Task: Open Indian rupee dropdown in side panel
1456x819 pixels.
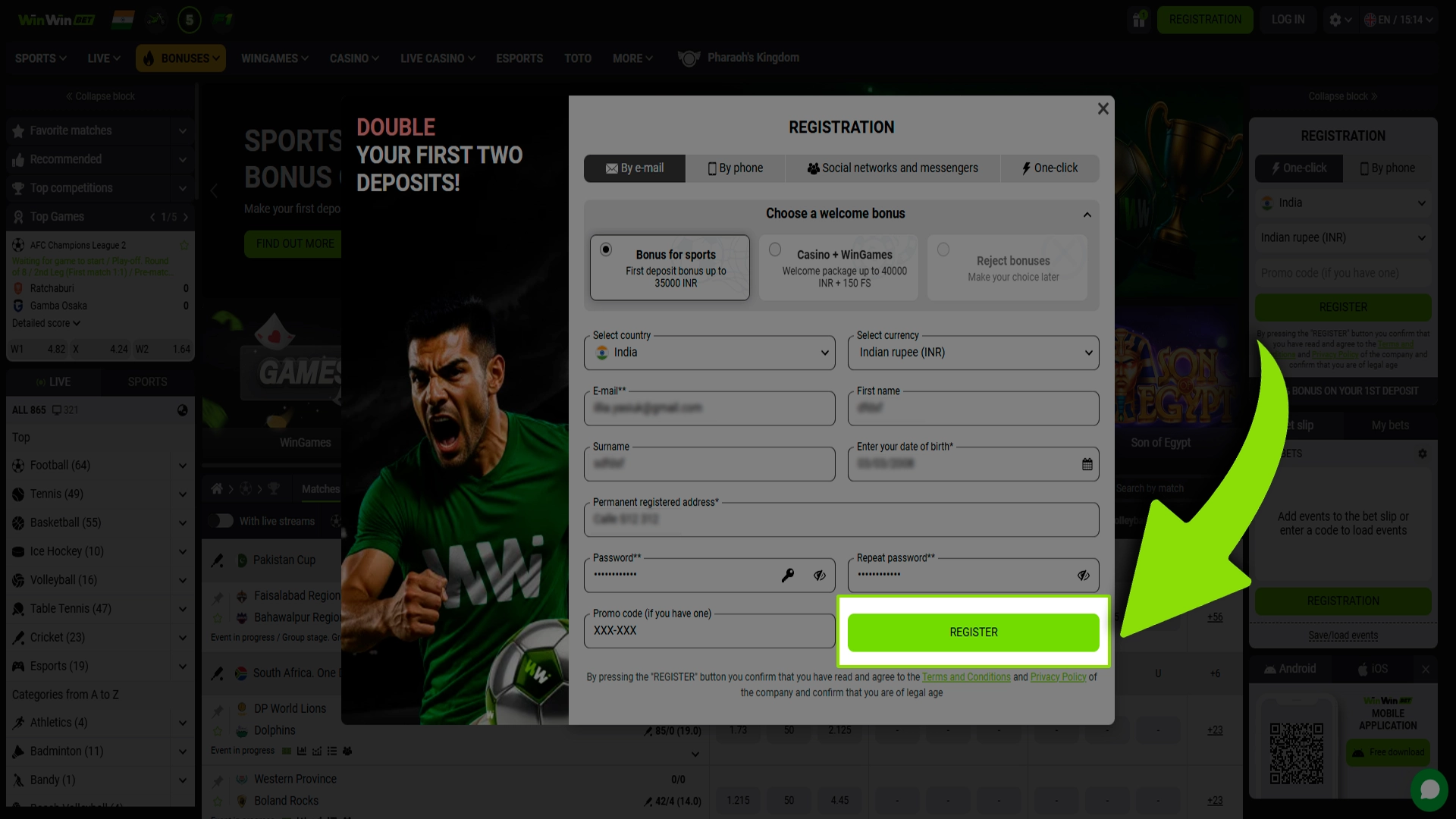Action: click(1343, 238)
